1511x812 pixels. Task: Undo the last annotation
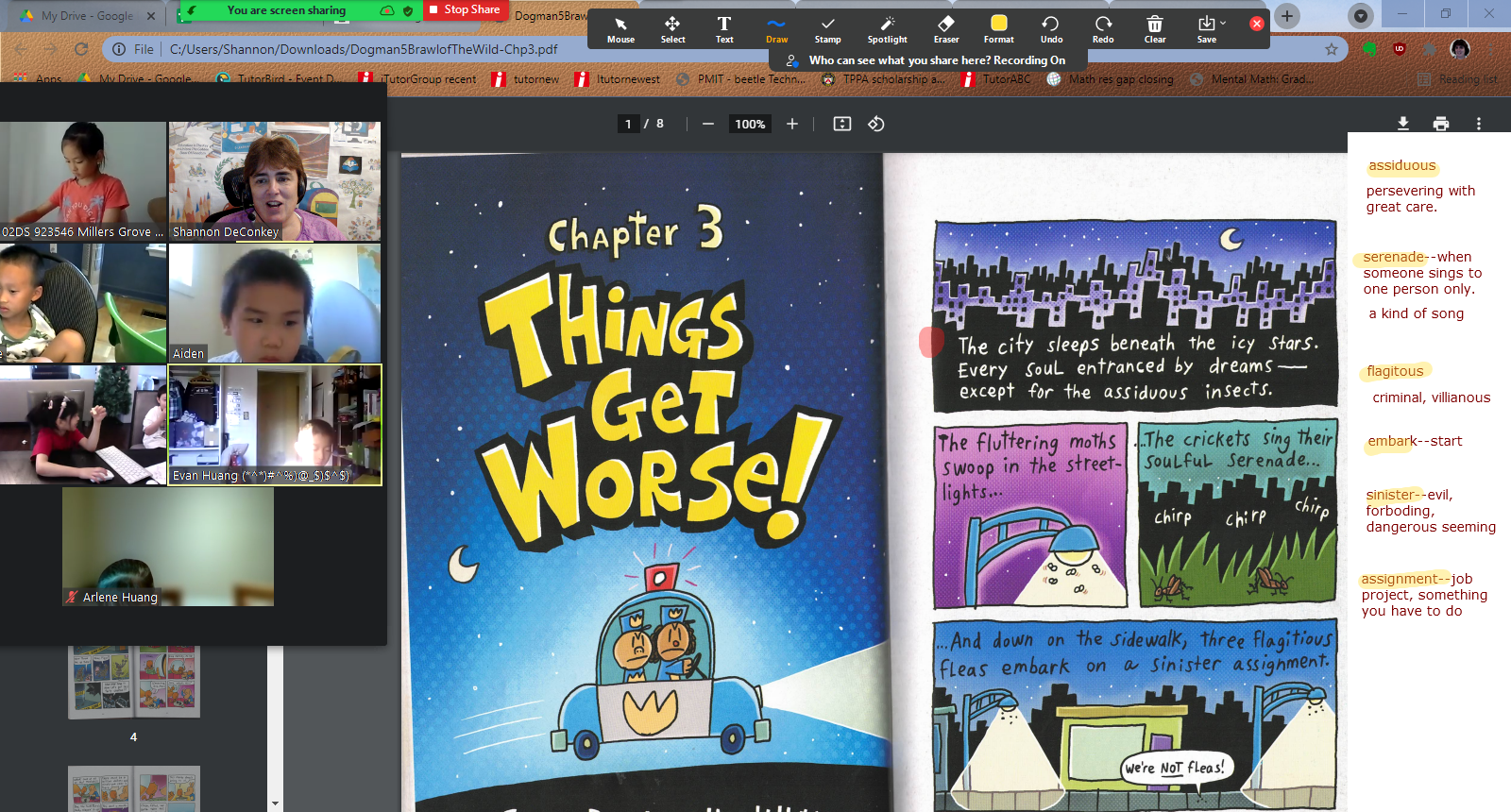pos(1051,29)
